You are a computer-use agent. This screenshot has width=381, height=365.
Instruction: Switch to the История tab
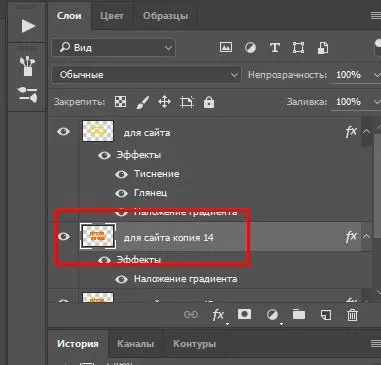78,344
